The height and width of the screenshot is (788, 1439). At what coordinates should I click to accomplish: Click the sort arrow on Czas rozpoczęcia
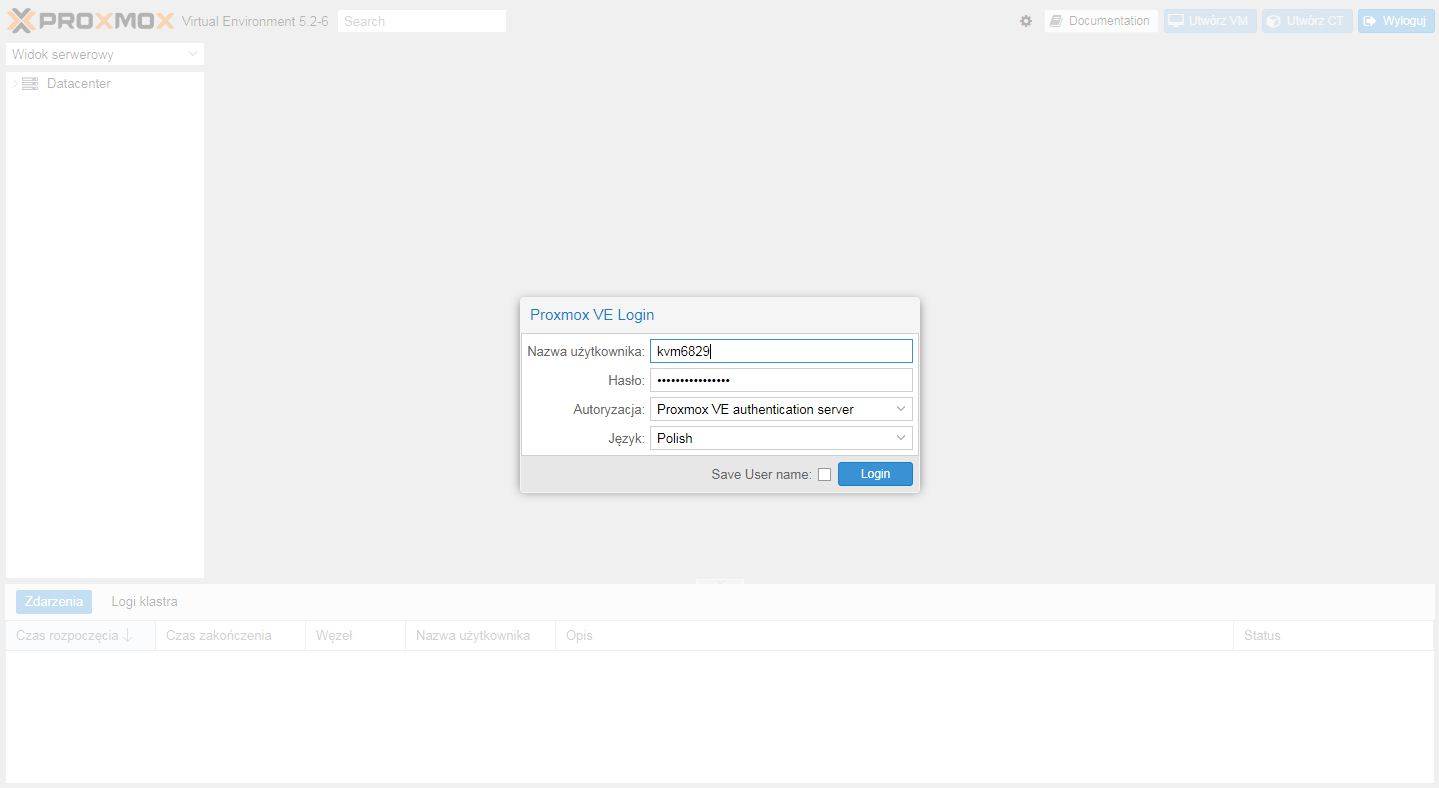click(128, 636)
